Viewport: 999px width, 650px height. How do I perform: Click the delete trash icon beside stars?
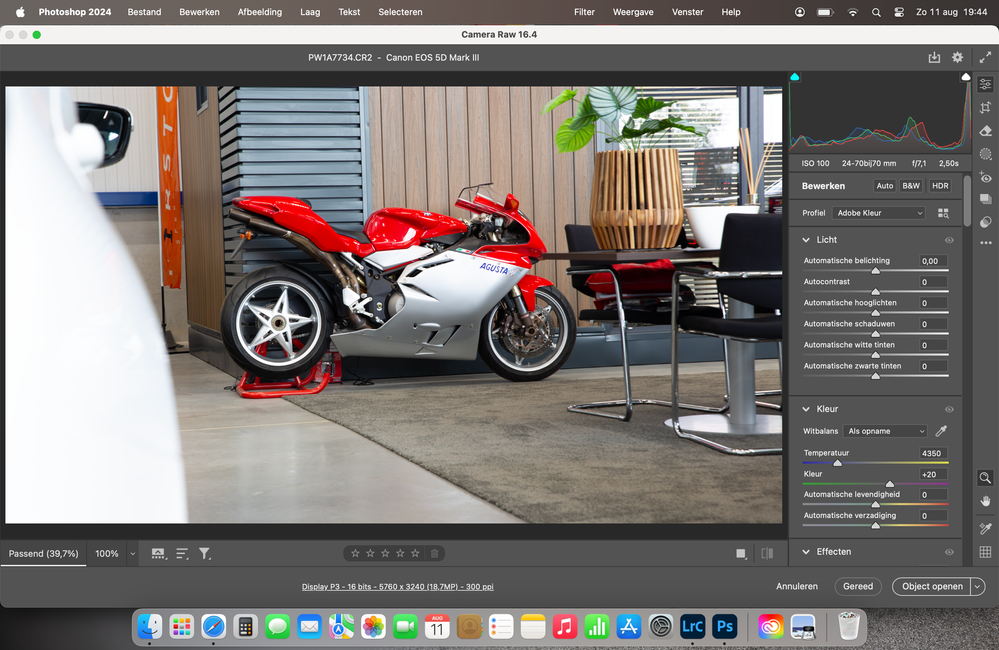tap(435, 553)
